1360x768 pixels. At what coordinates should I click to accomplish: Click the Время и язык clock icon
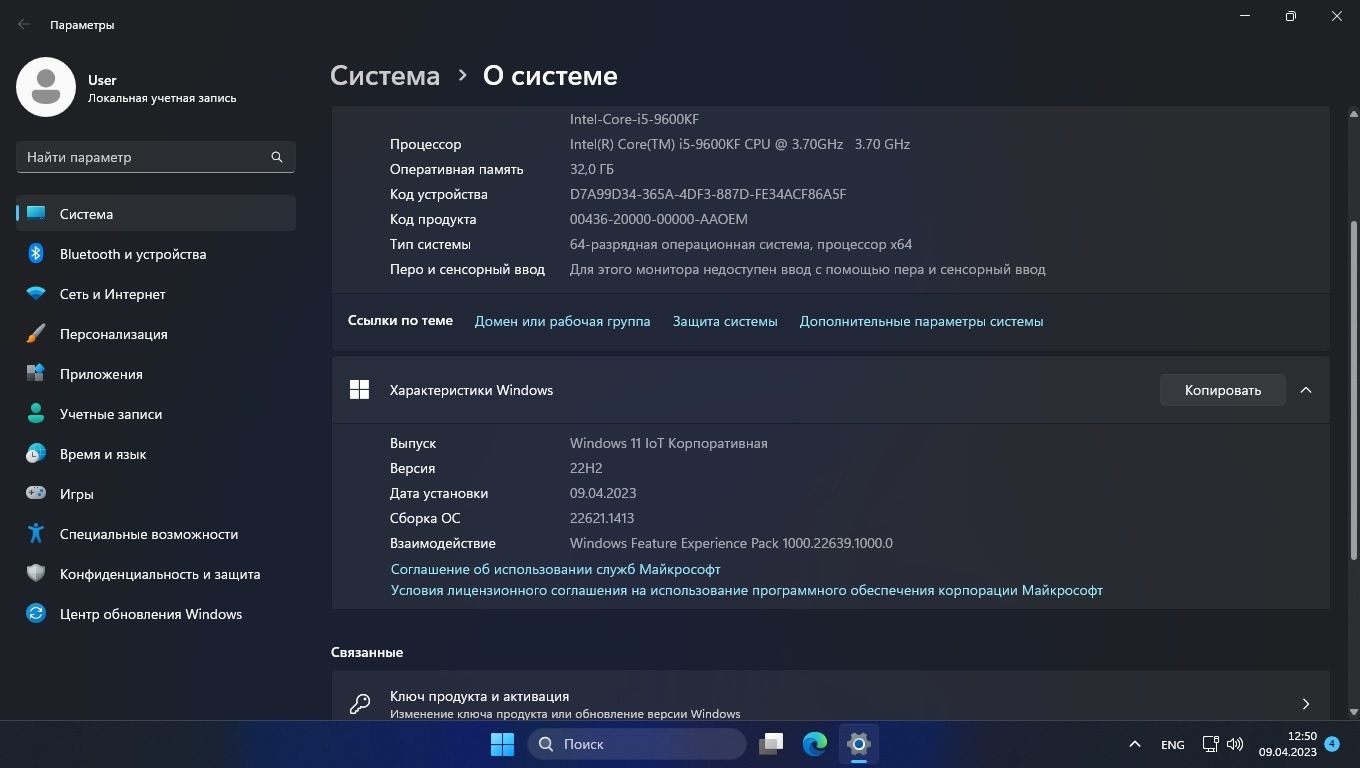pos(36,454)
